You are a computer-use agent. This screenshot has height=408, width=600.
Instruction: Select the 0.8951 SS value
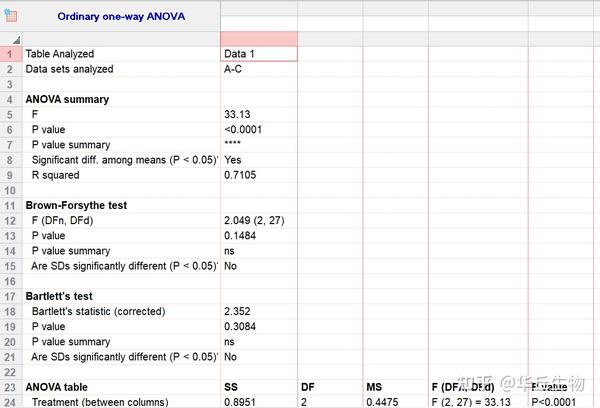point(259,402)
